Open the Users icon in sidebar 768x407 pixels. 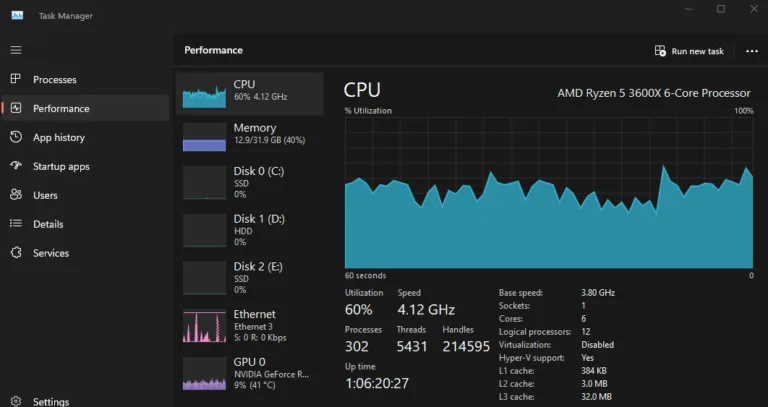pyautogui.click(x=16, y=194)
